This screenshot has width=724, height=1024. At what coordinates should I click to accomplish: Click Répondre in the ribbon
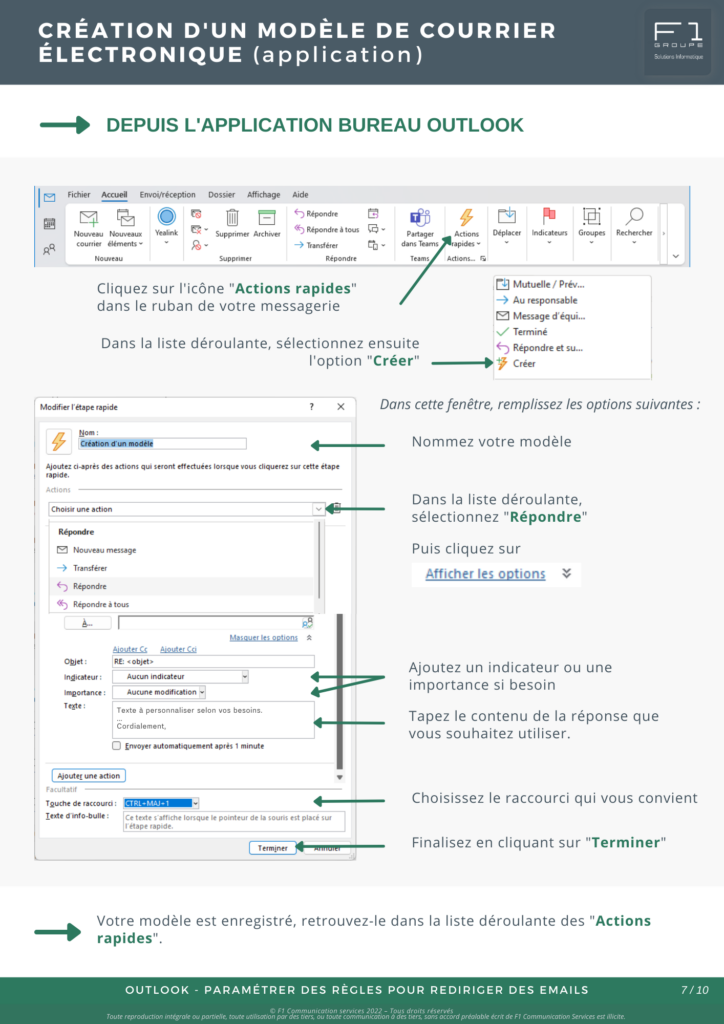317,214
